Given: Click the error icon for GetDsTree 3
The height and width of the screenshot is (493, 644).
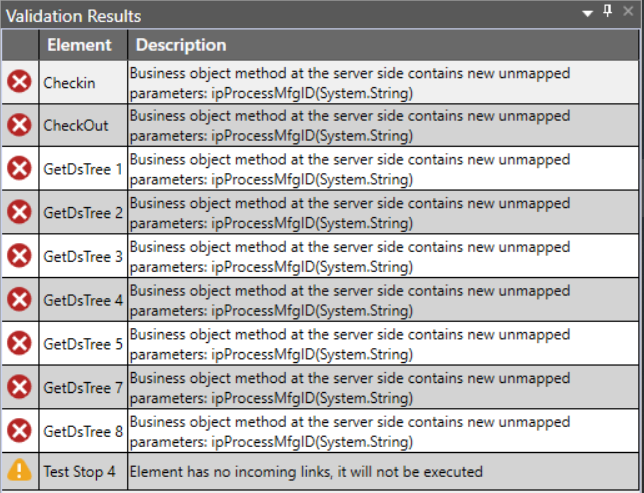Looking at the screenshot, I should (19, 256).
